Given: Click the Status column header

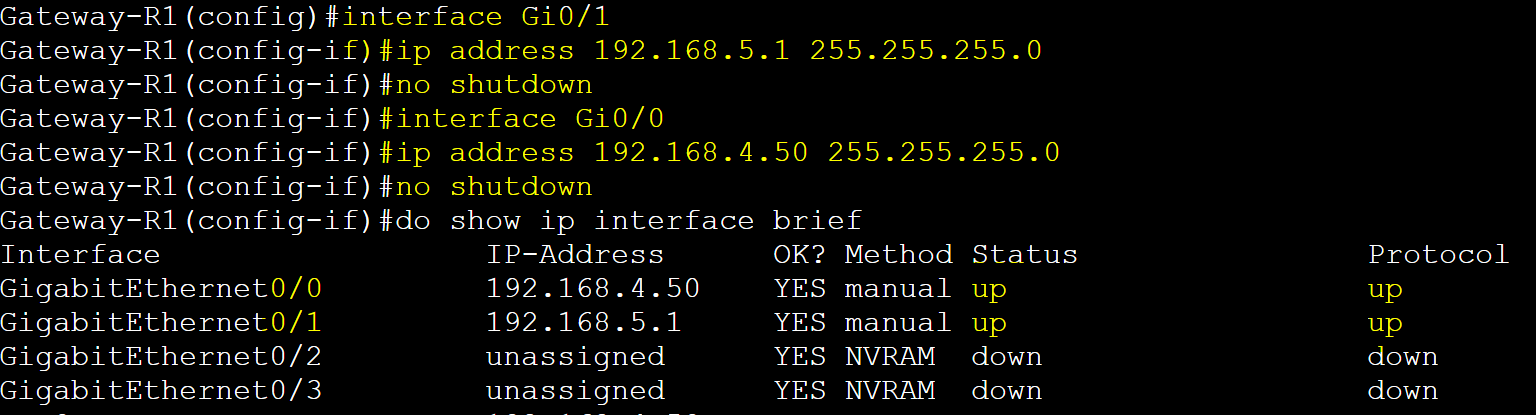Looking at the screenshot, I should click(1025, 255).
